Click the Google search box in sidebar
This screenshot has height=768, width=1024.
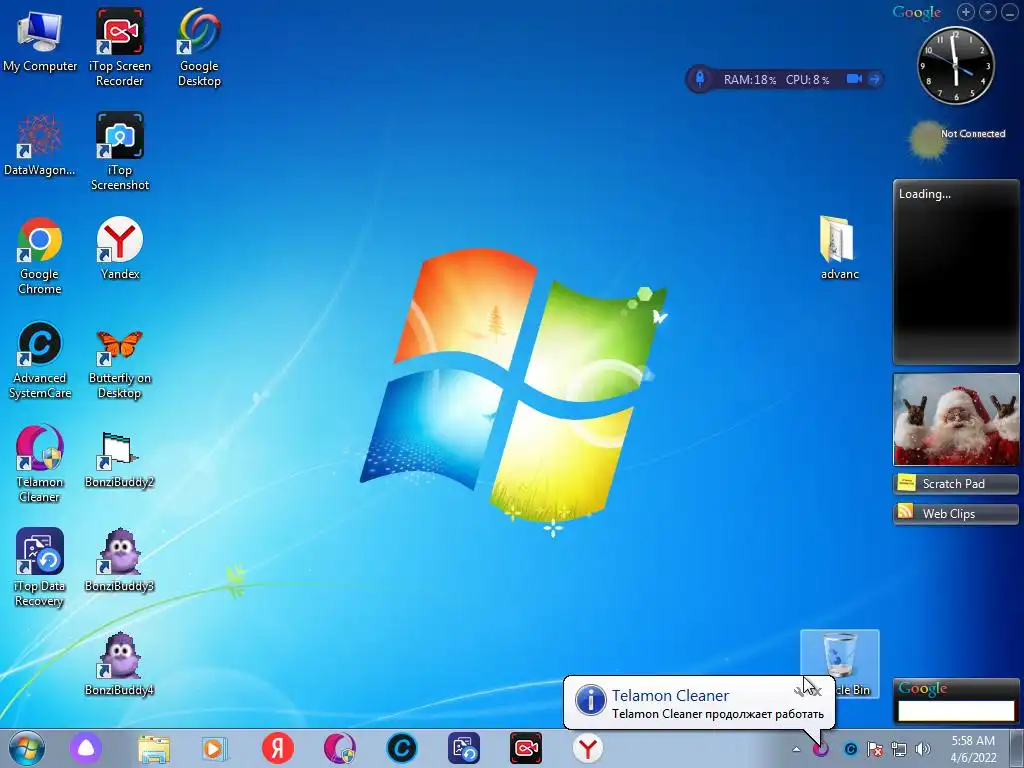click(956, 711)
